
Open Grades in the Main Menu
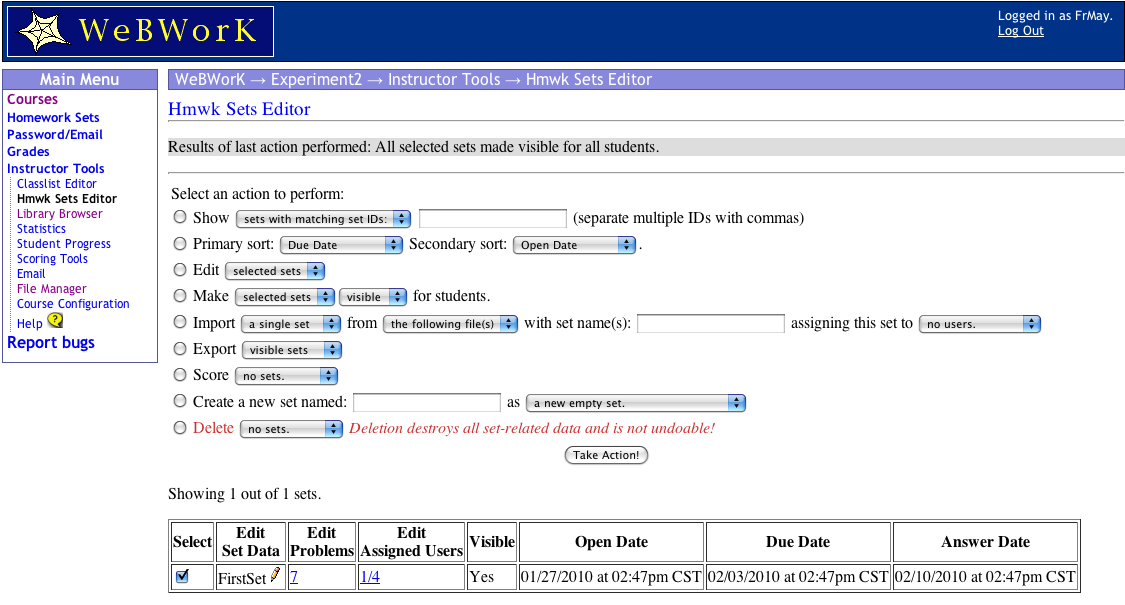pyautogui.click(x=28, y=151)
